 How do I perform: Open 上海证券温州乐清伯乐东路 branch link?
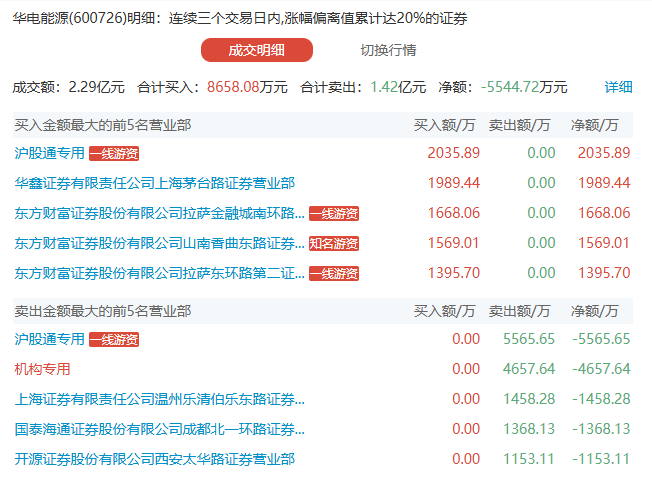[160, 399]
